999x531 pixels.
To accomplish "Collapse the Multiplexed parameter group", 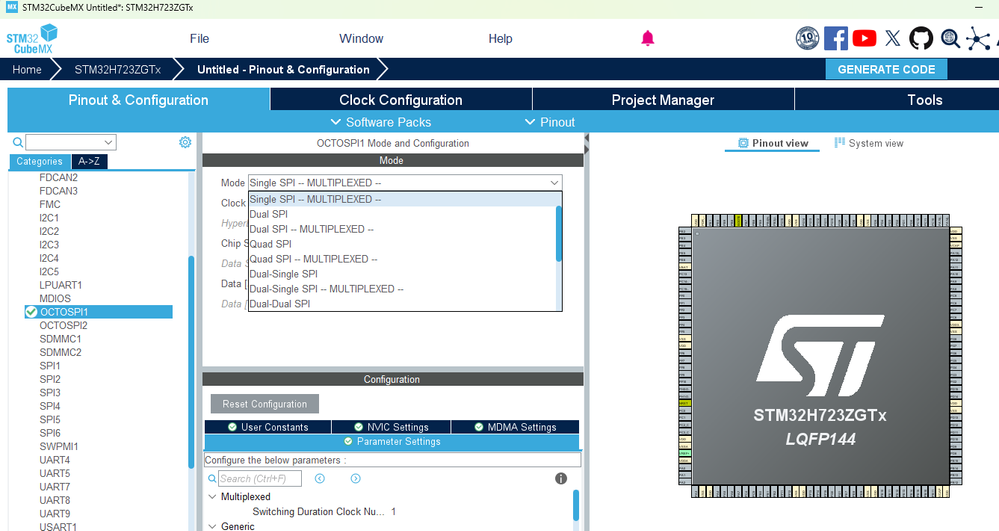I will point(212,497).
